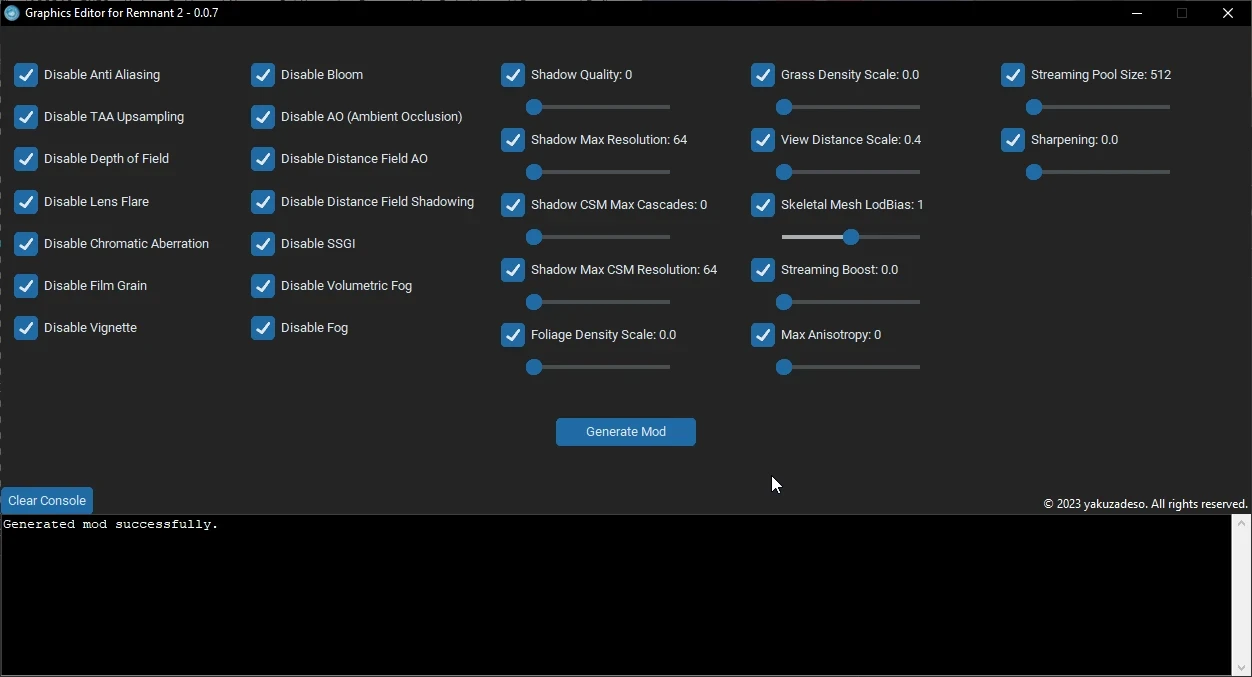Uncheck Disable Distance Field Shadowing checkbox

click(263, 202)
